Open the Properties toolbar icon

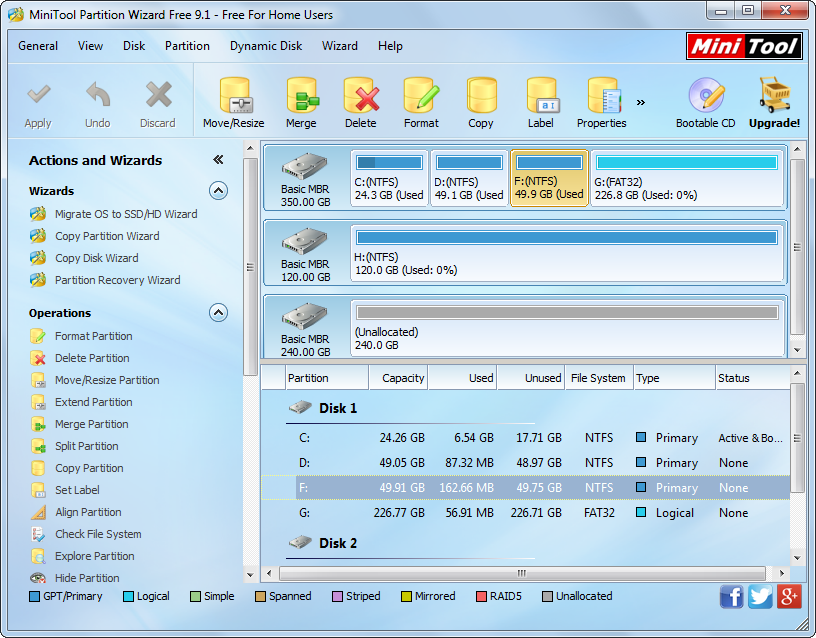[x=604, y=95]
